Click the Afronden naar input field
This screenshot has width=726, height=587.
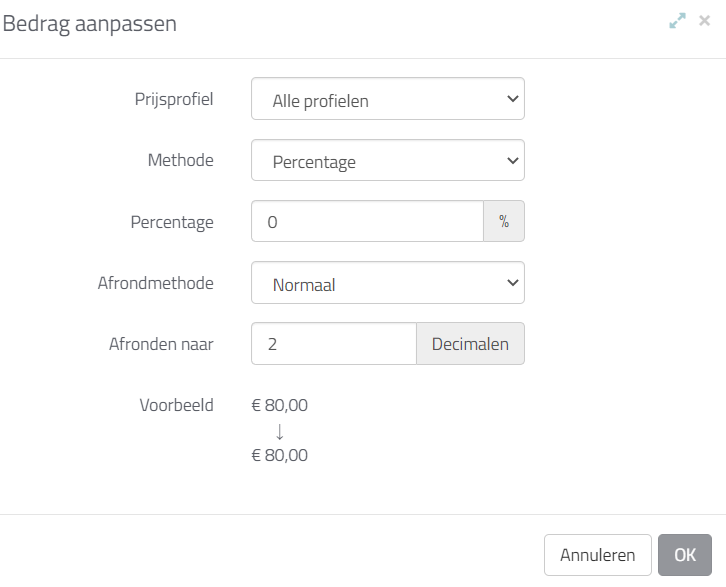click(334, 344)
